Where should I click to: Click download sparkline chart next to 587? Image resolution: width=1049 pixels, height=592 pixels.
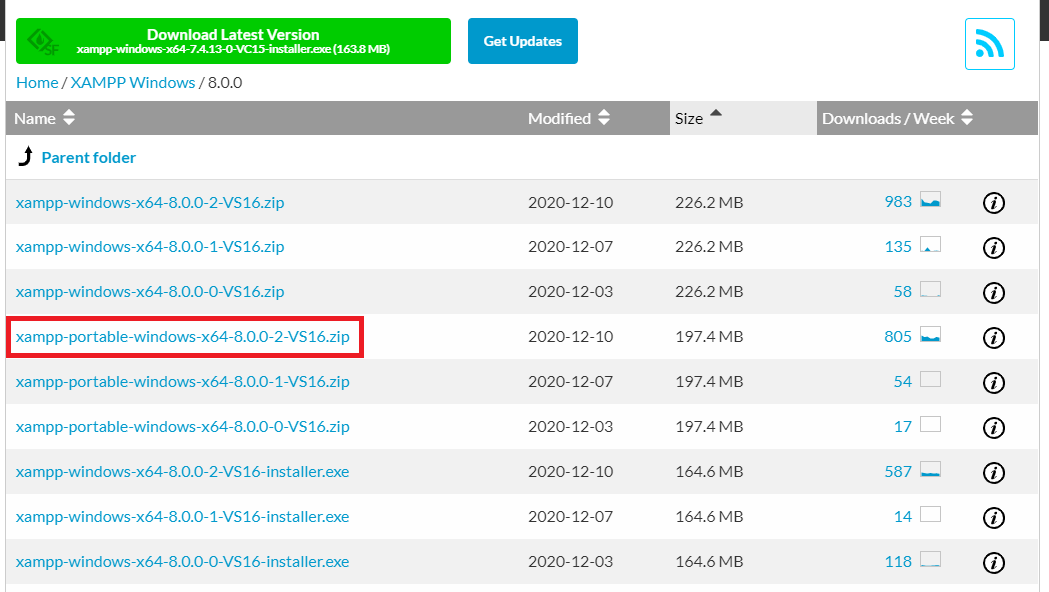pyautogui.click(x=930, y=469)
